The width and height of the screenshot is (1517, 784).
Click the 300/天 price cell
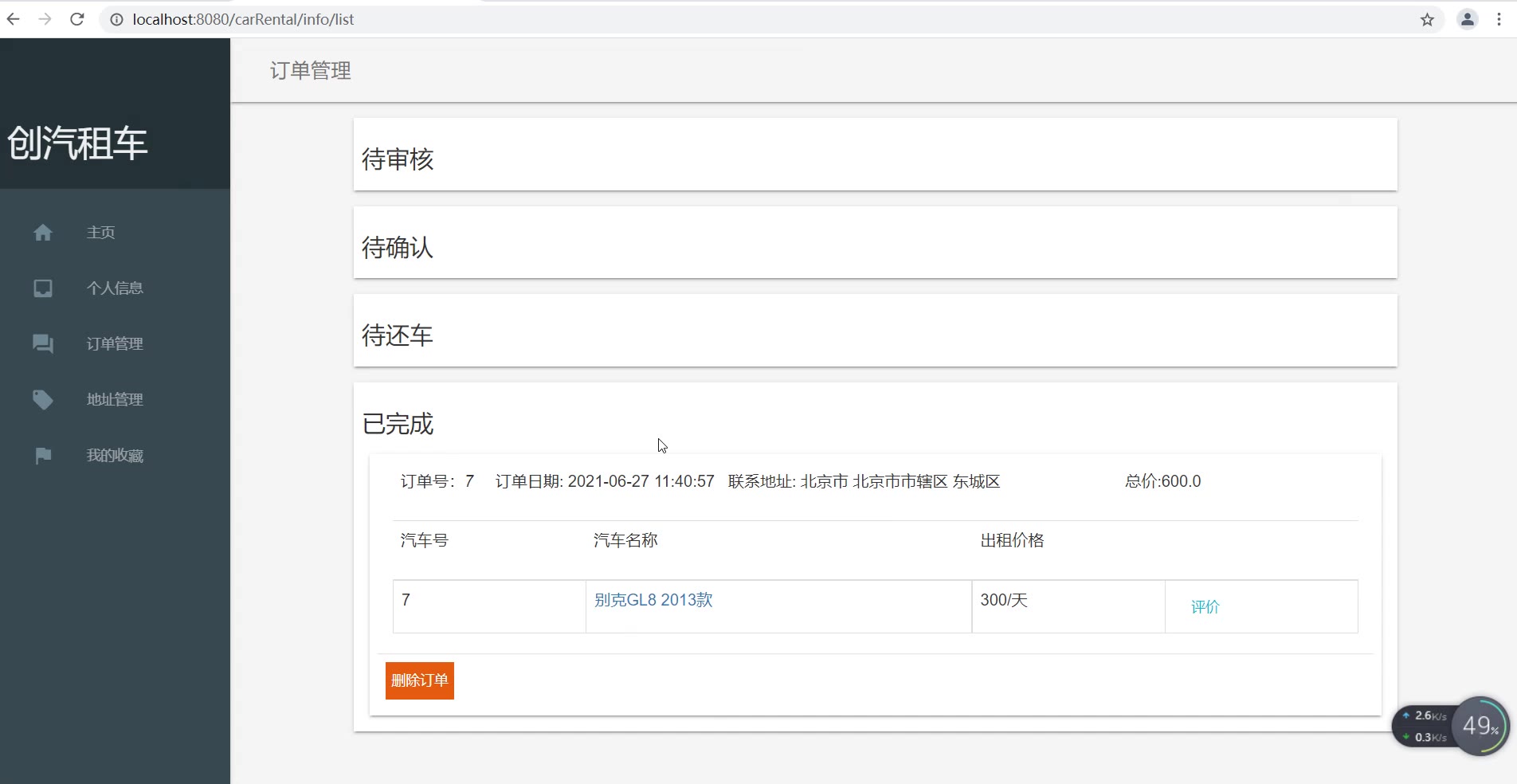click(1068, 606)
